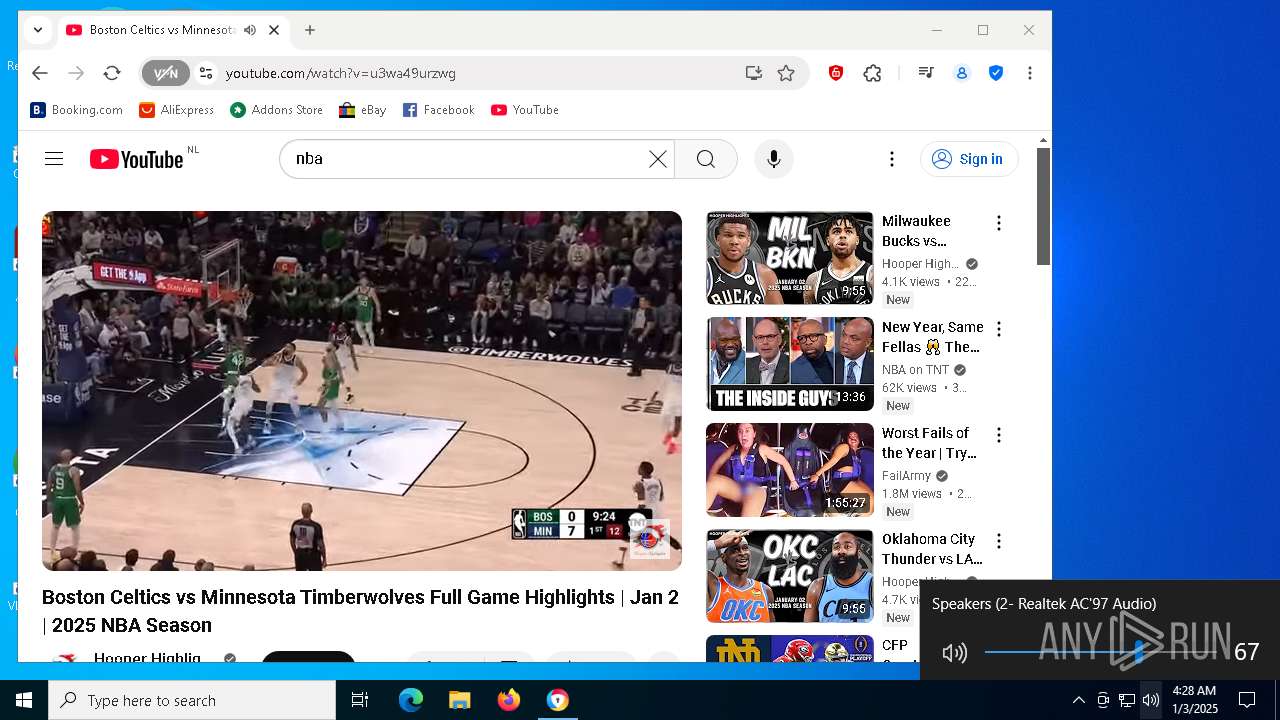
Task: Open the Addons Store bookmark
Action: click(277, 110)
